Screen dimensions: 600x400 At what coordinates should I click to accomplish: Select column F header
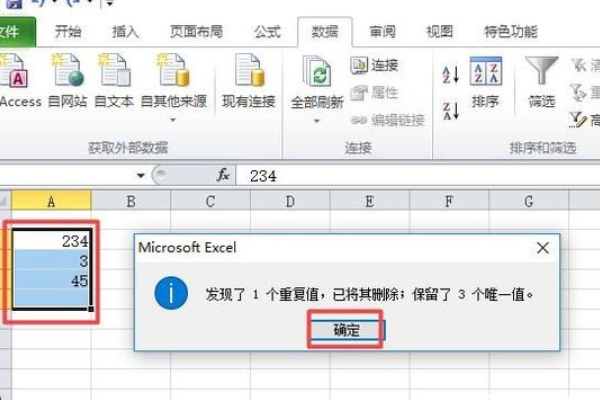tap(449, 201)
